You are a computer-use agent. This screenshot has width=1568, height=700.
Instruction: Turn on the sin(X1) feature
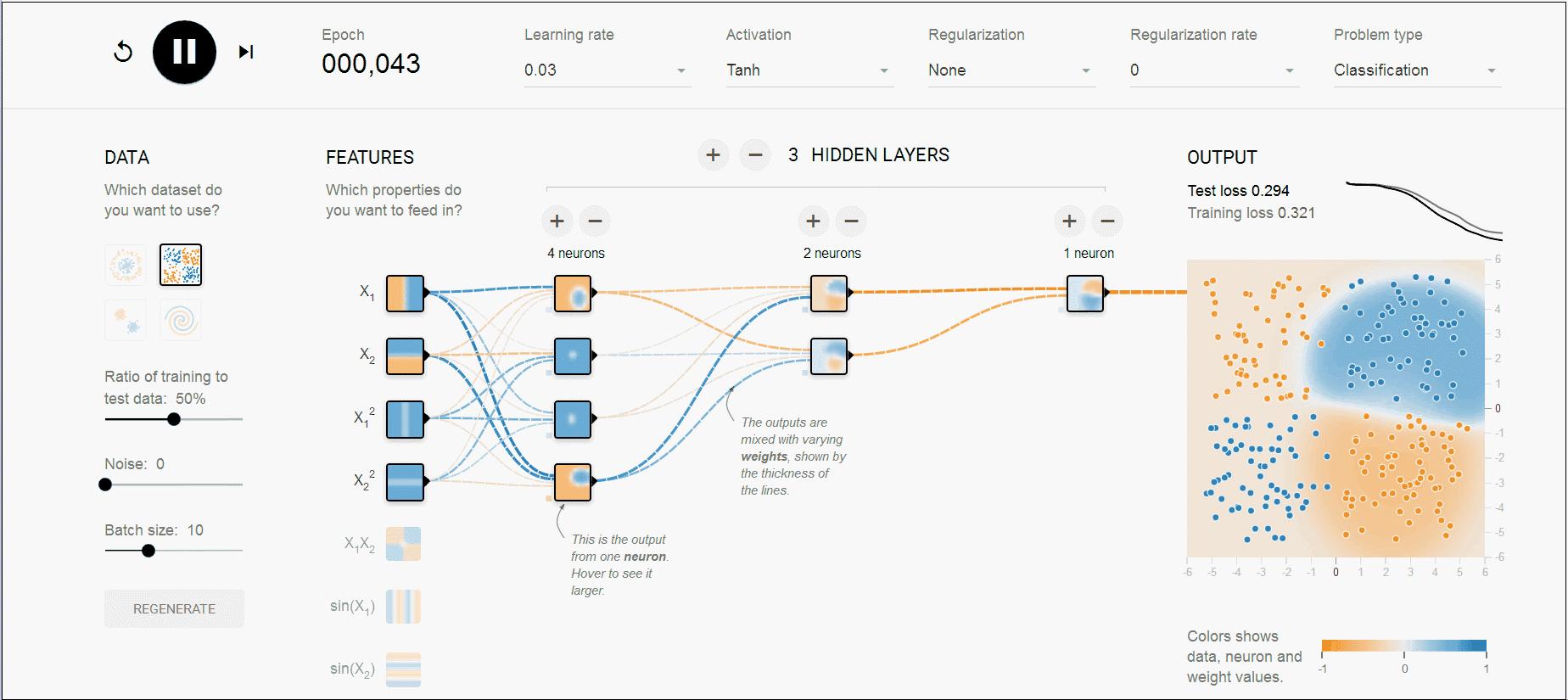pyautogui.click(x=403, y=607)
